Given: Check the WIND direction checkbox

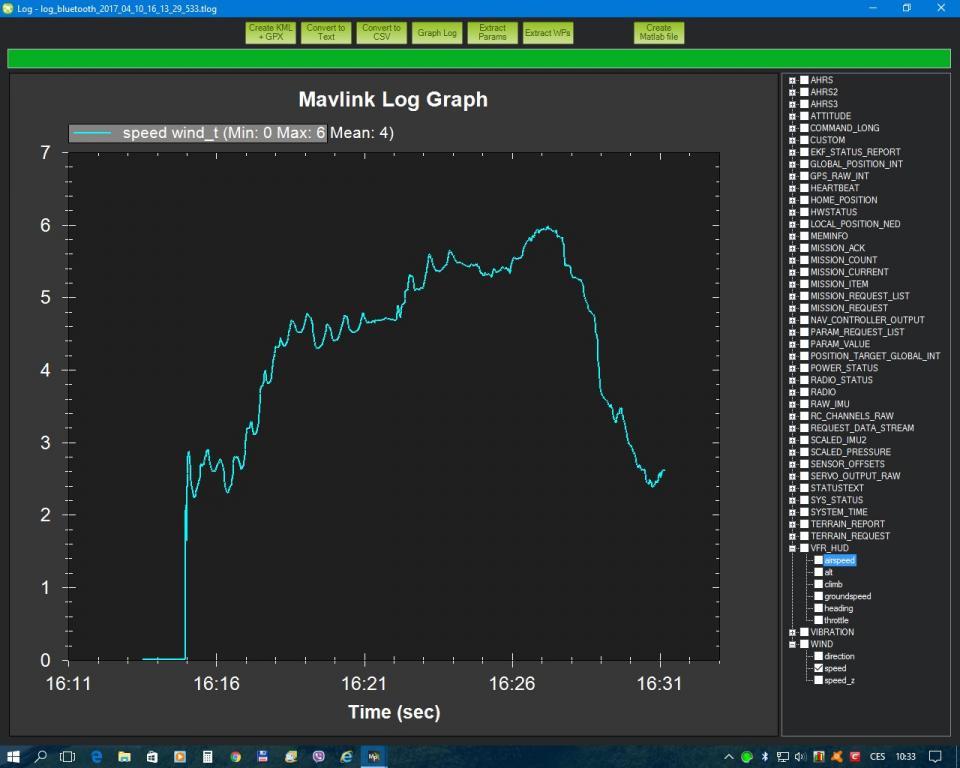Looking at the screenshot, I should [819, 656].
